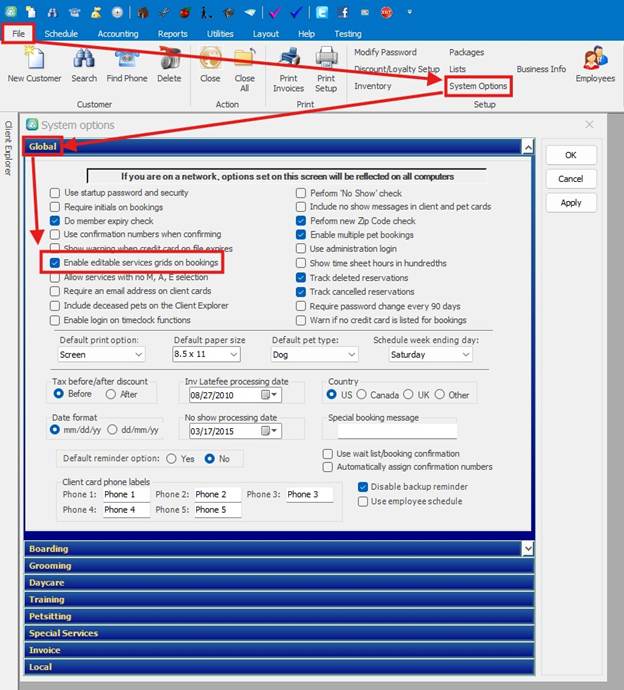Enable 'Use startup password and security'
The width and height of the screenshot is (624, 690).
click(x=55, y=192)
